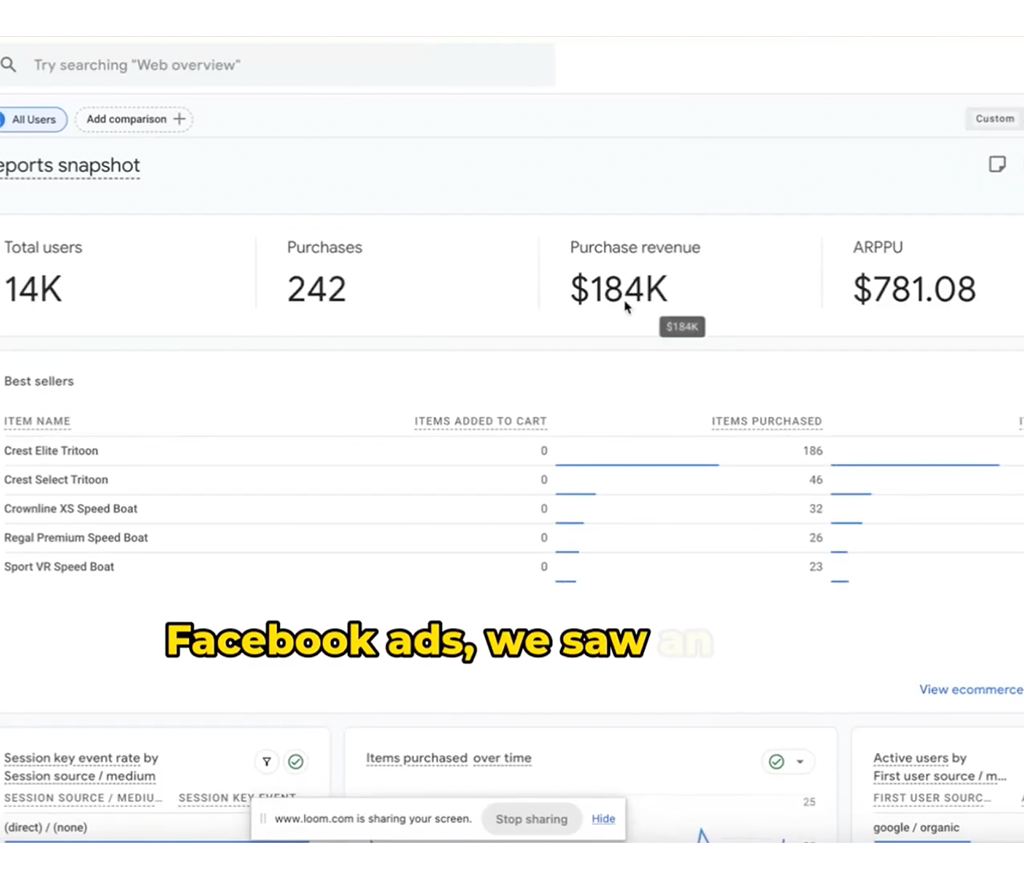
Task: Open the Session source / medium dimension picker
Action: [x=80, y=776]
